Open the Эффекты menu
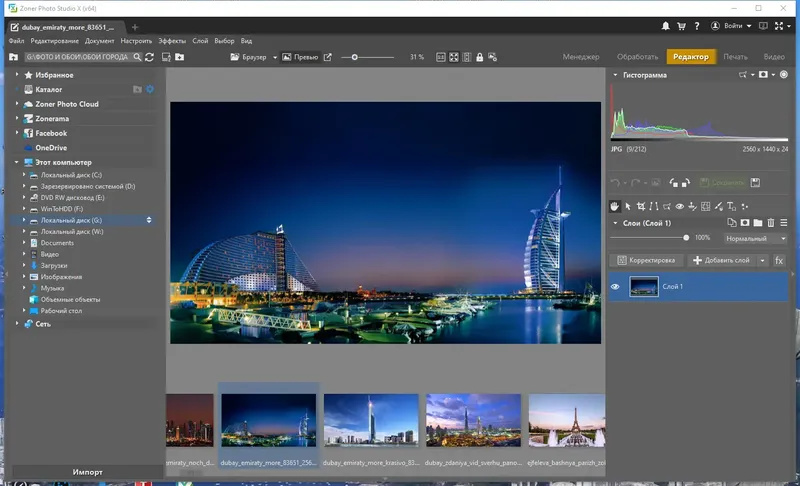This screenshot has width=800, height=486. point(172,41)
